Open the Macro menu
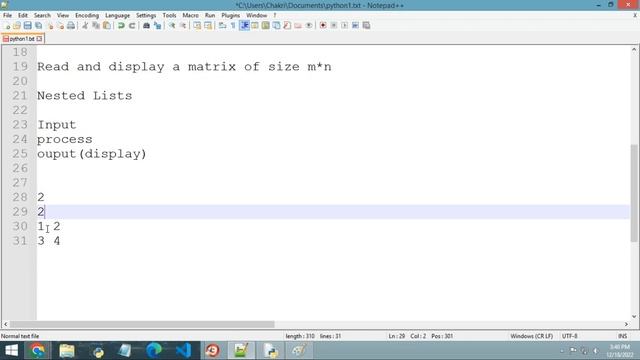This screenshot has width=640, height=360. coord(191,16)
